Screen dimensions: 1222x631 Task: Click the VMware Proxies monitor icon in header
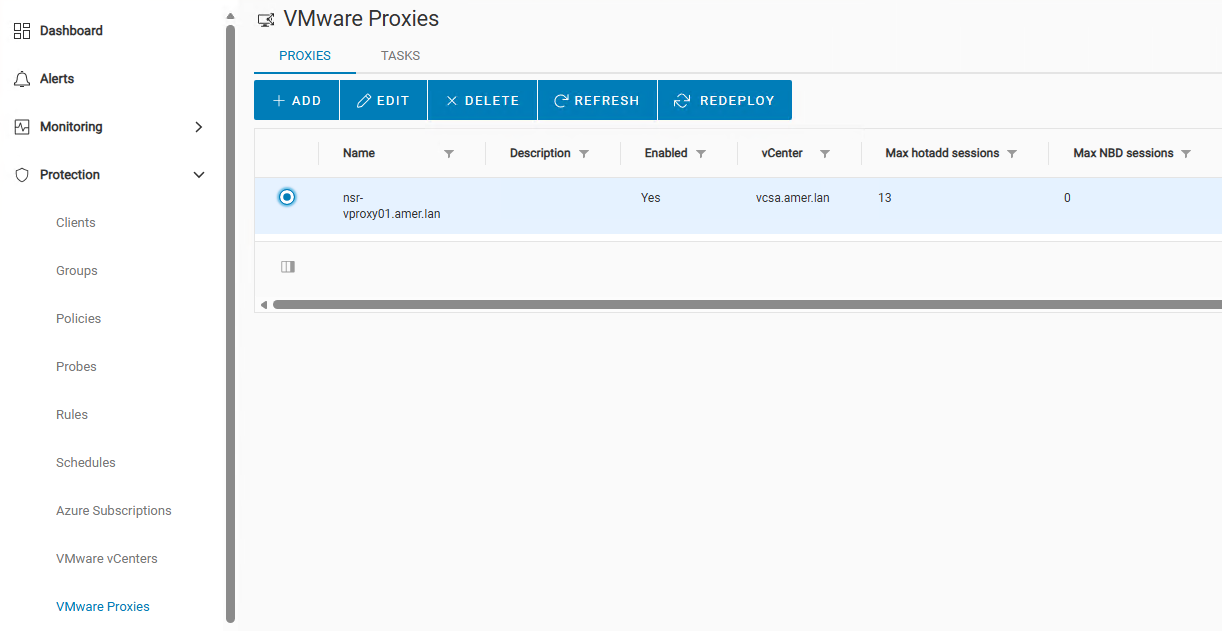point(266,18)
